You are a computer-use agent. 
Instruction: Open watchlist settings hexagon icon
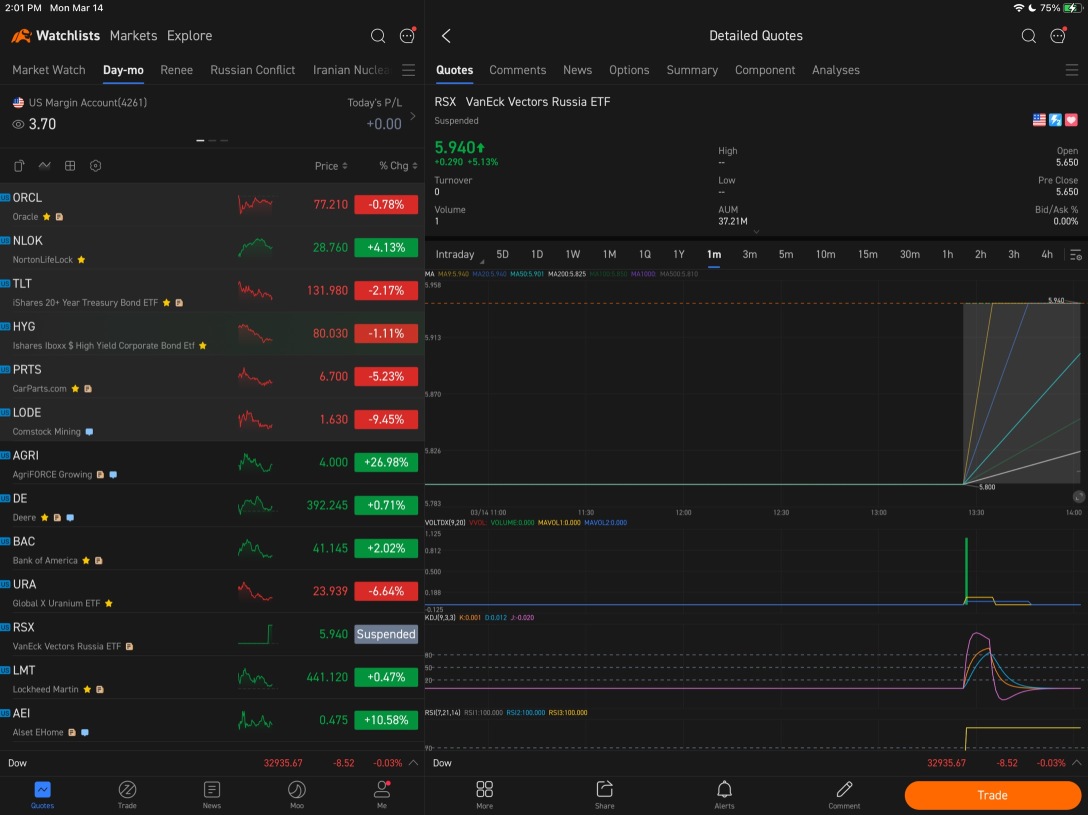coord(96,166)
